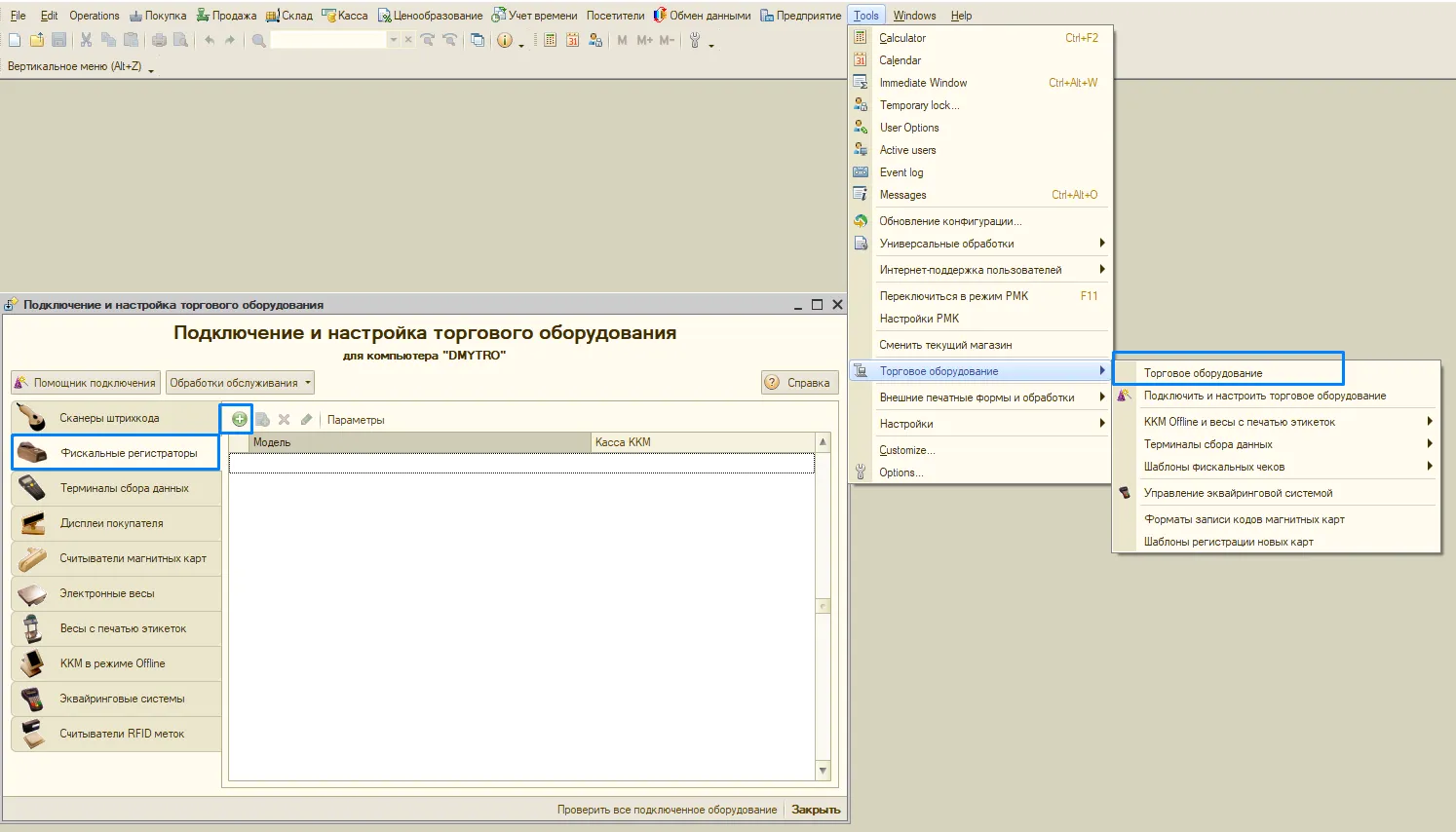Click the delete X icon beside add button
Image resolution: width=1456 pixels, height=832 pixels.
[285, 420]
